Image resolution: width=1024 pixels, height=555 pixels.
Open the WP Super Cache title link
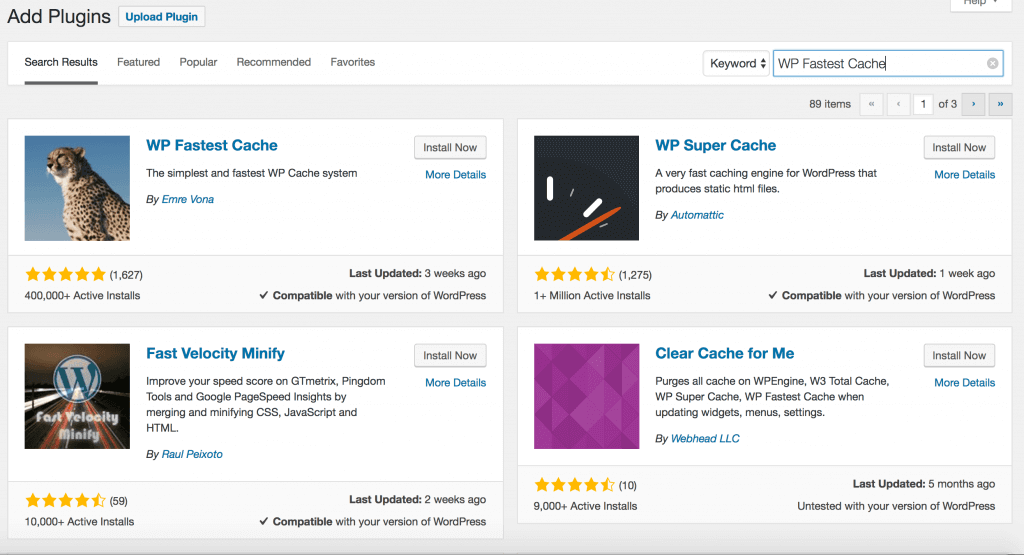coord(716,145)
